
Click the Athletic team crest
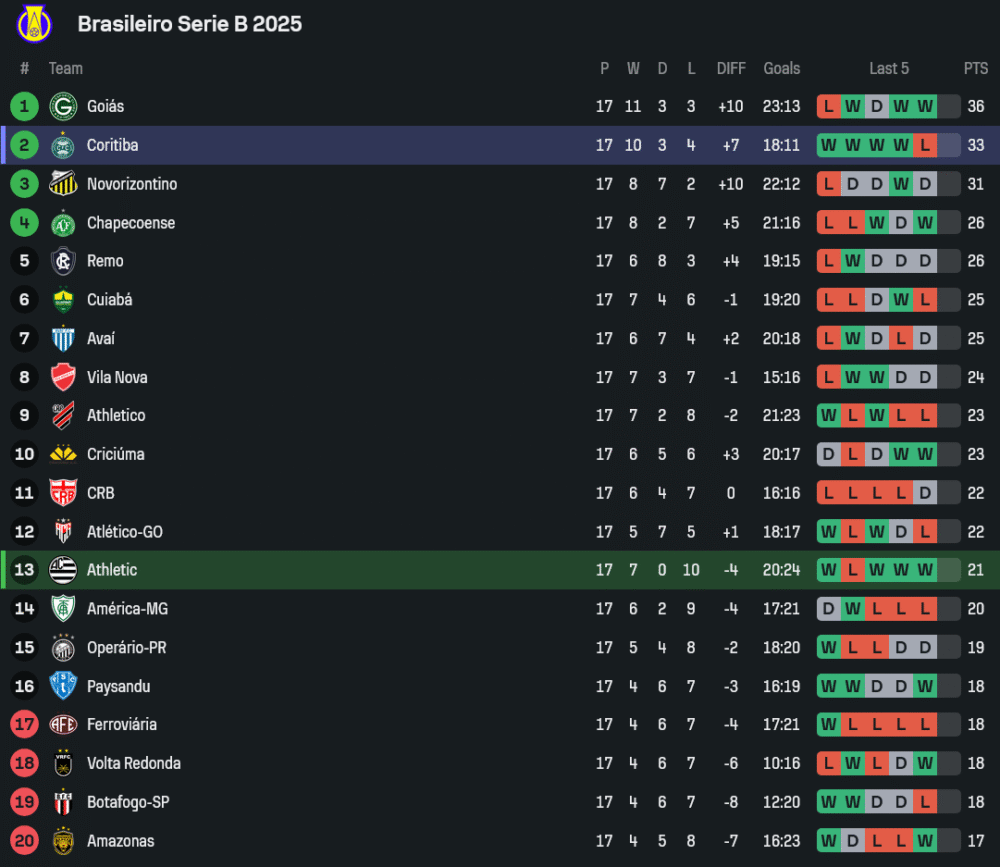tap(63, 570)
